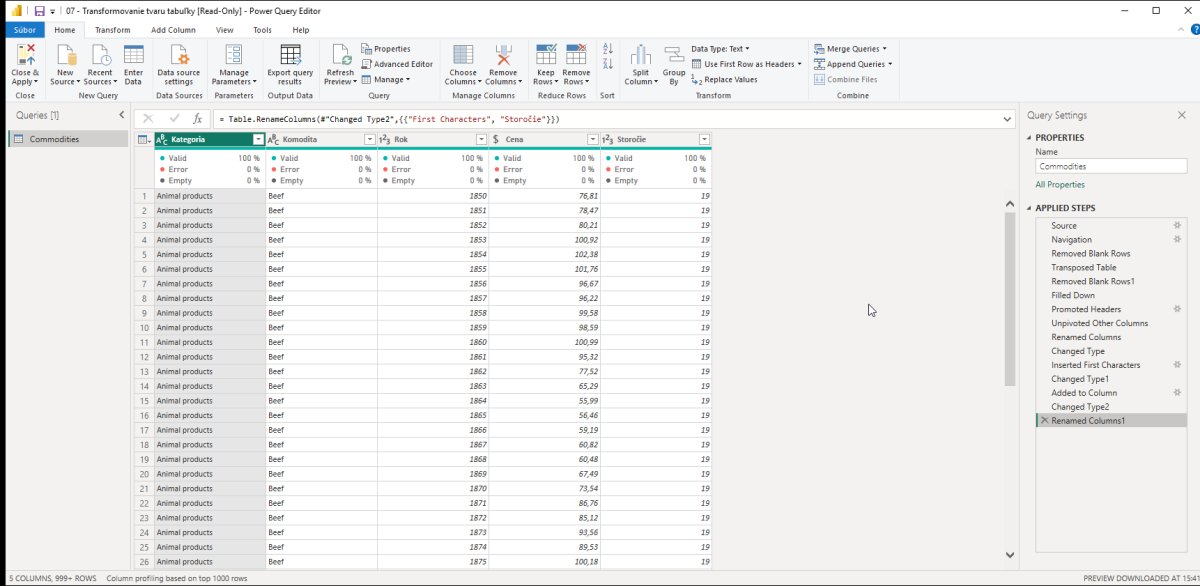Click the Close & Apply icon
This screenshot has width=1200, height=586.
tap(25, 56)
